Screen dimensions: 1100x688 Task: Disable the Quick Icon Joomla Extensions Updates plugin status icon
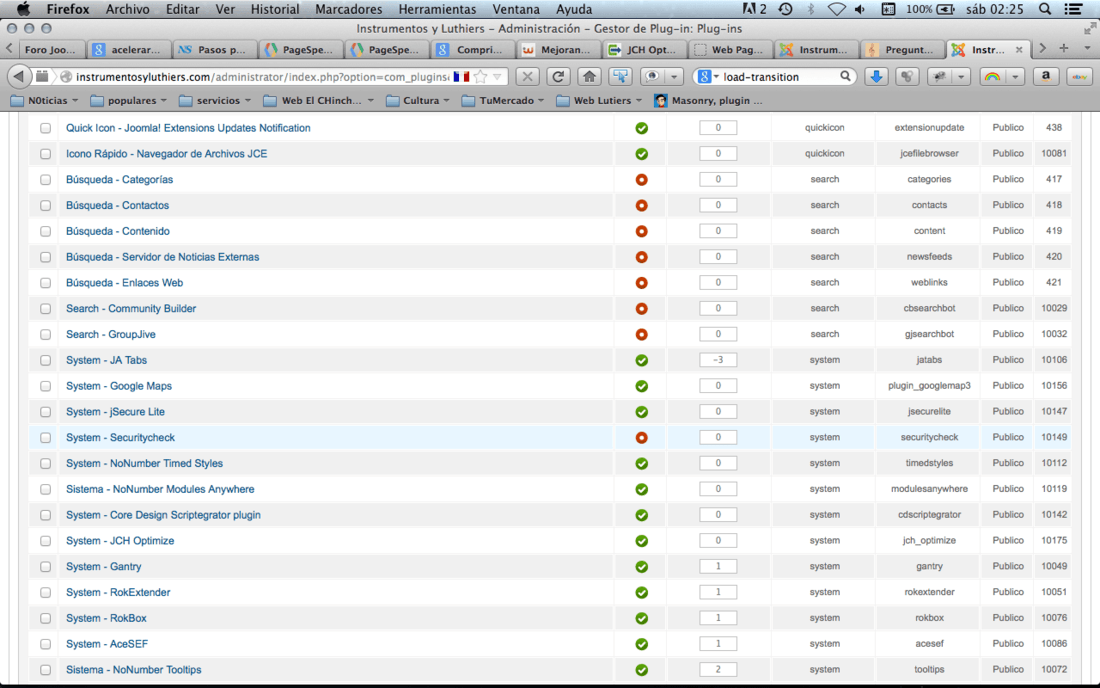641,128
